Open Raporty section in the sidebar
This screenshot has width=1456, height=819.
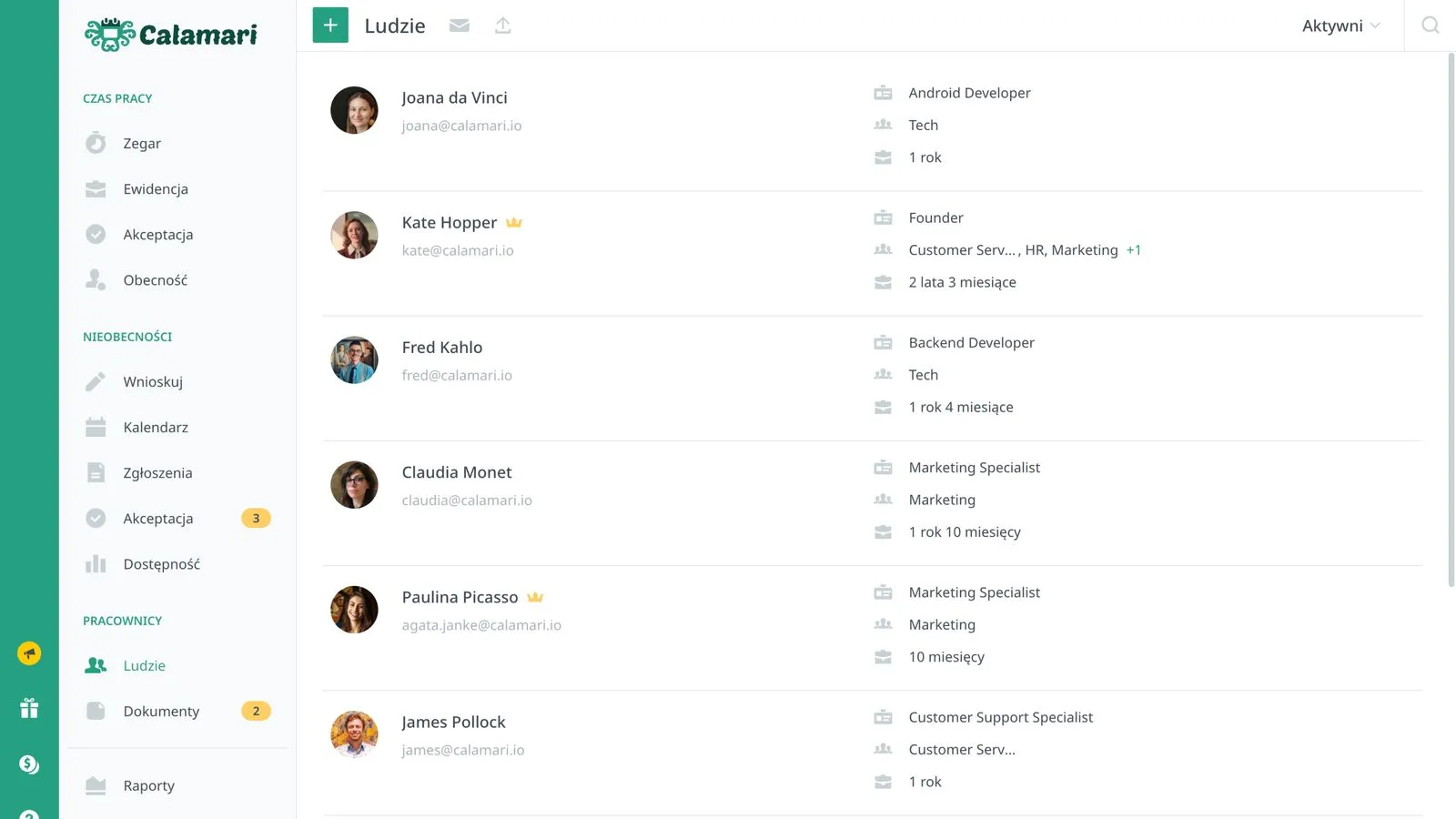pos(148,786)
